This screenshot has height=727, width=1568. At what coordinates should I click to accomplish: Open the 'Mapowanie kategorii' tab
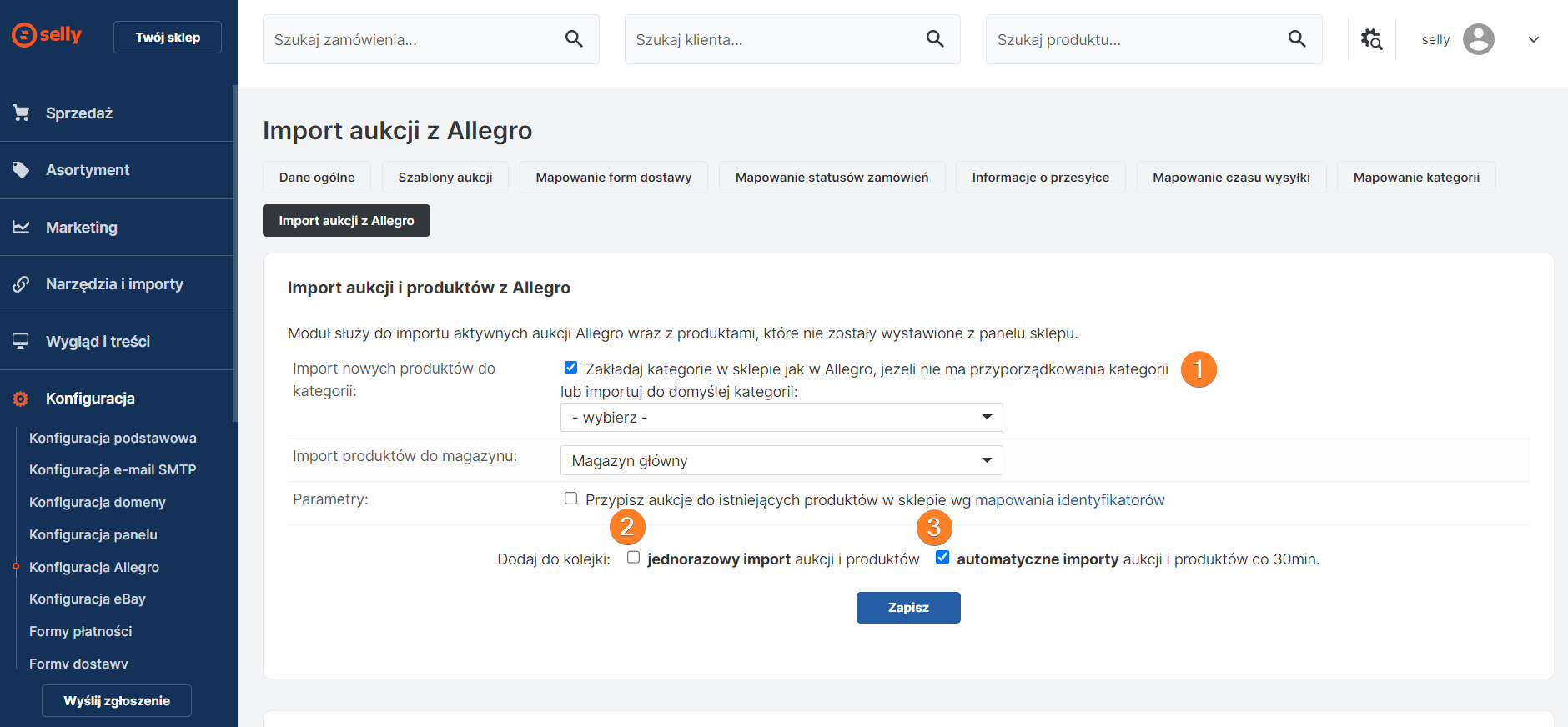coord(1415,178)
